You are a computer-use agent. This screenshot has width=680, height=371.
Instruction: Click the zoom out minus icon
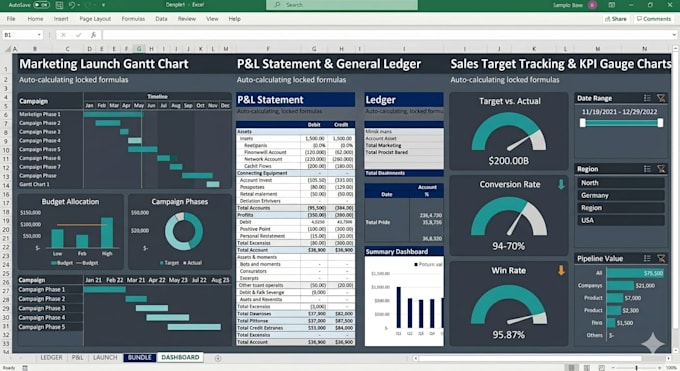tap(613, 368)
